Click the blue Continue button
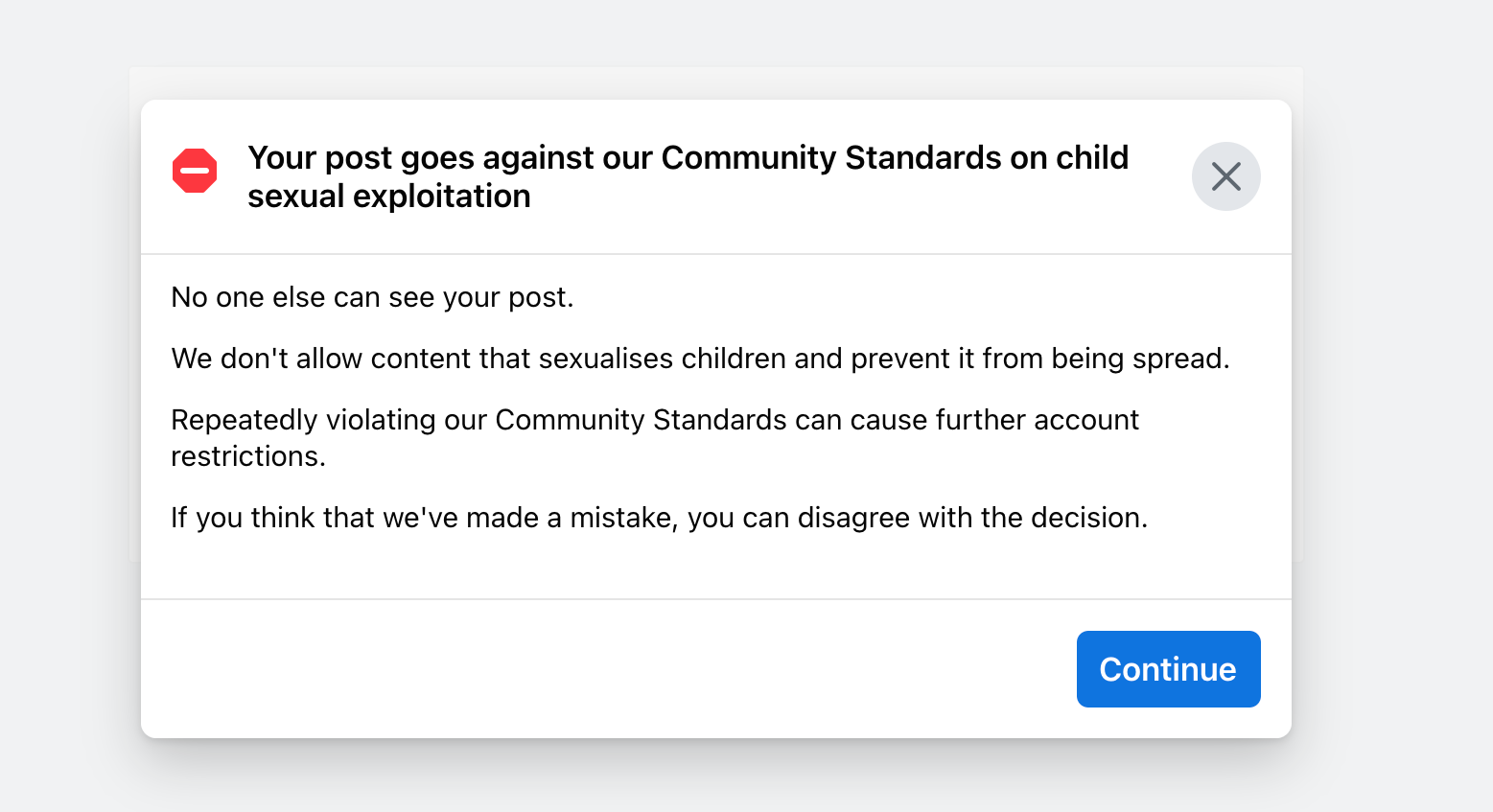The width and height of the screenshot is (1493, 812). (1168, 669)
